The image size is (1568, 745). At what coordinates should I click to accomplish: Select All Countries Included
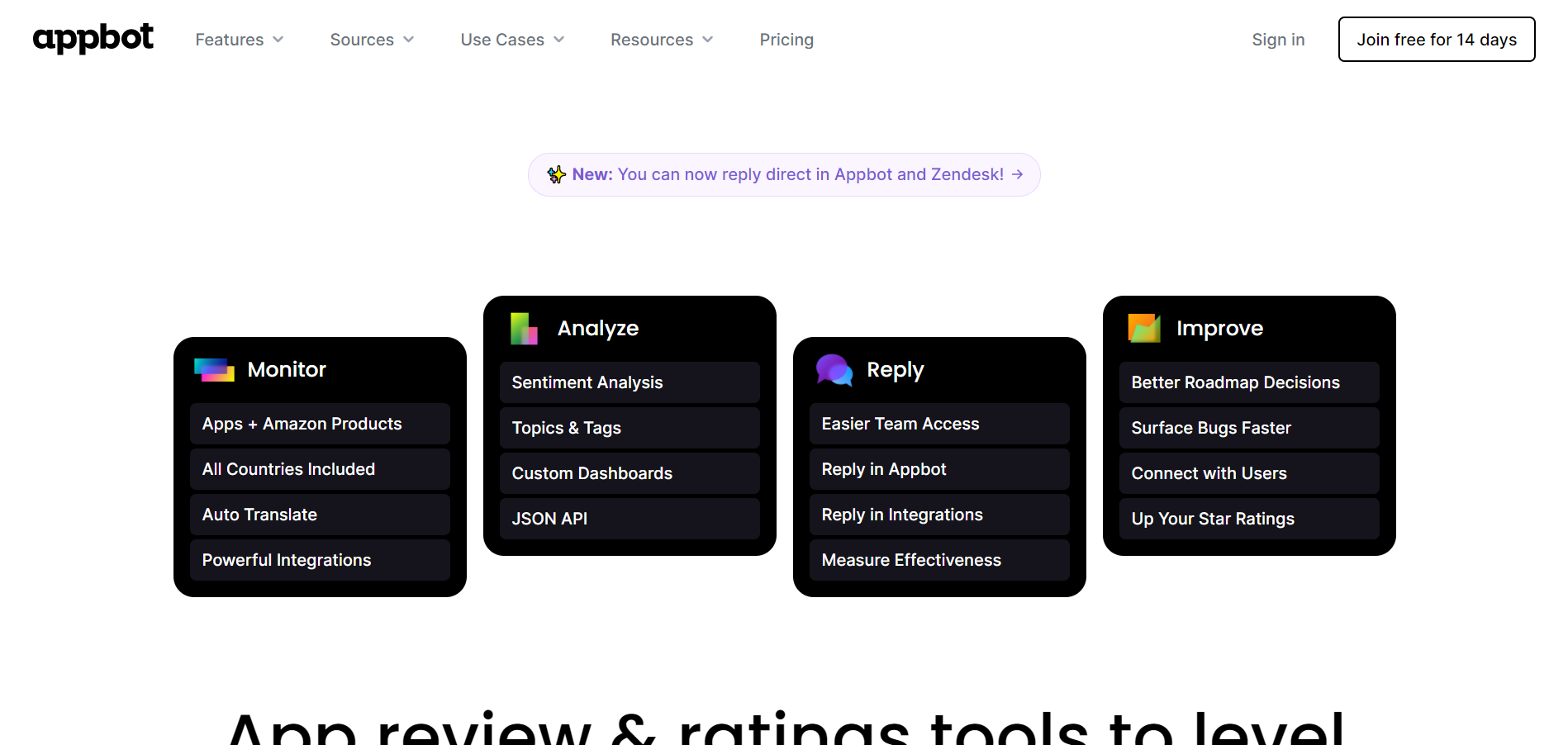coord(320,469)
